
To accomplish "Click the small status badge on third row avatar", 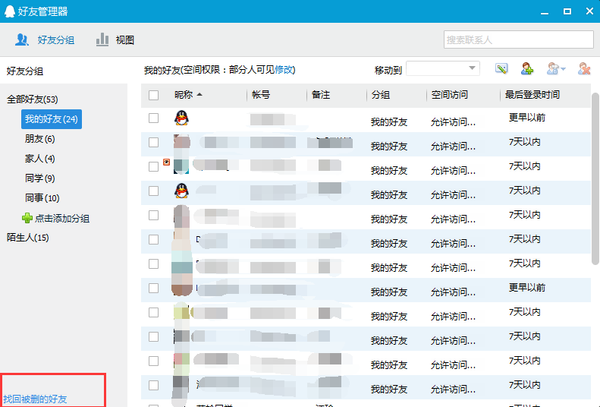I will [x=166, y=162].
